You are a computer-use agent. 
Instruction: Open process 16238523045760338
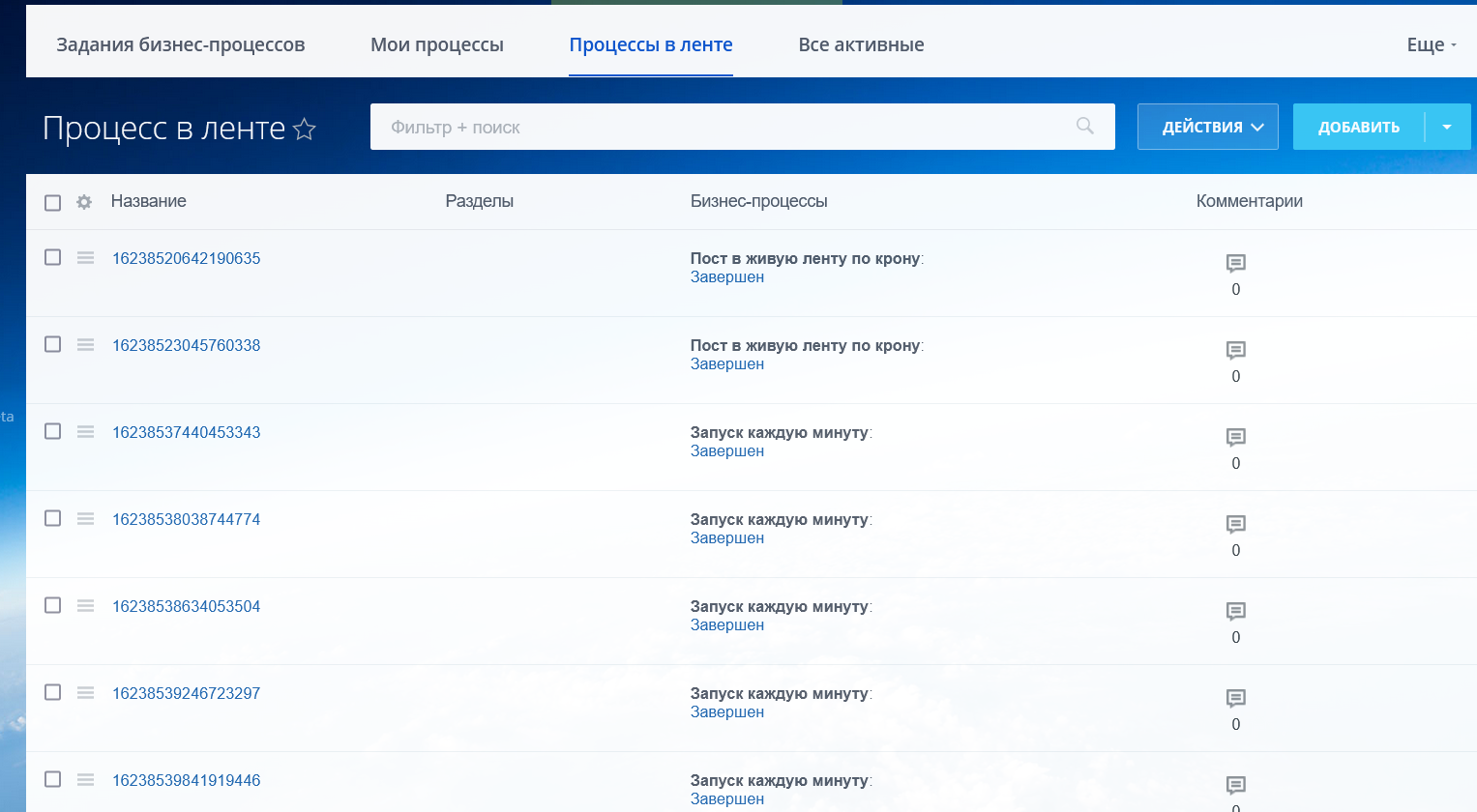click(x=187, y=345)
